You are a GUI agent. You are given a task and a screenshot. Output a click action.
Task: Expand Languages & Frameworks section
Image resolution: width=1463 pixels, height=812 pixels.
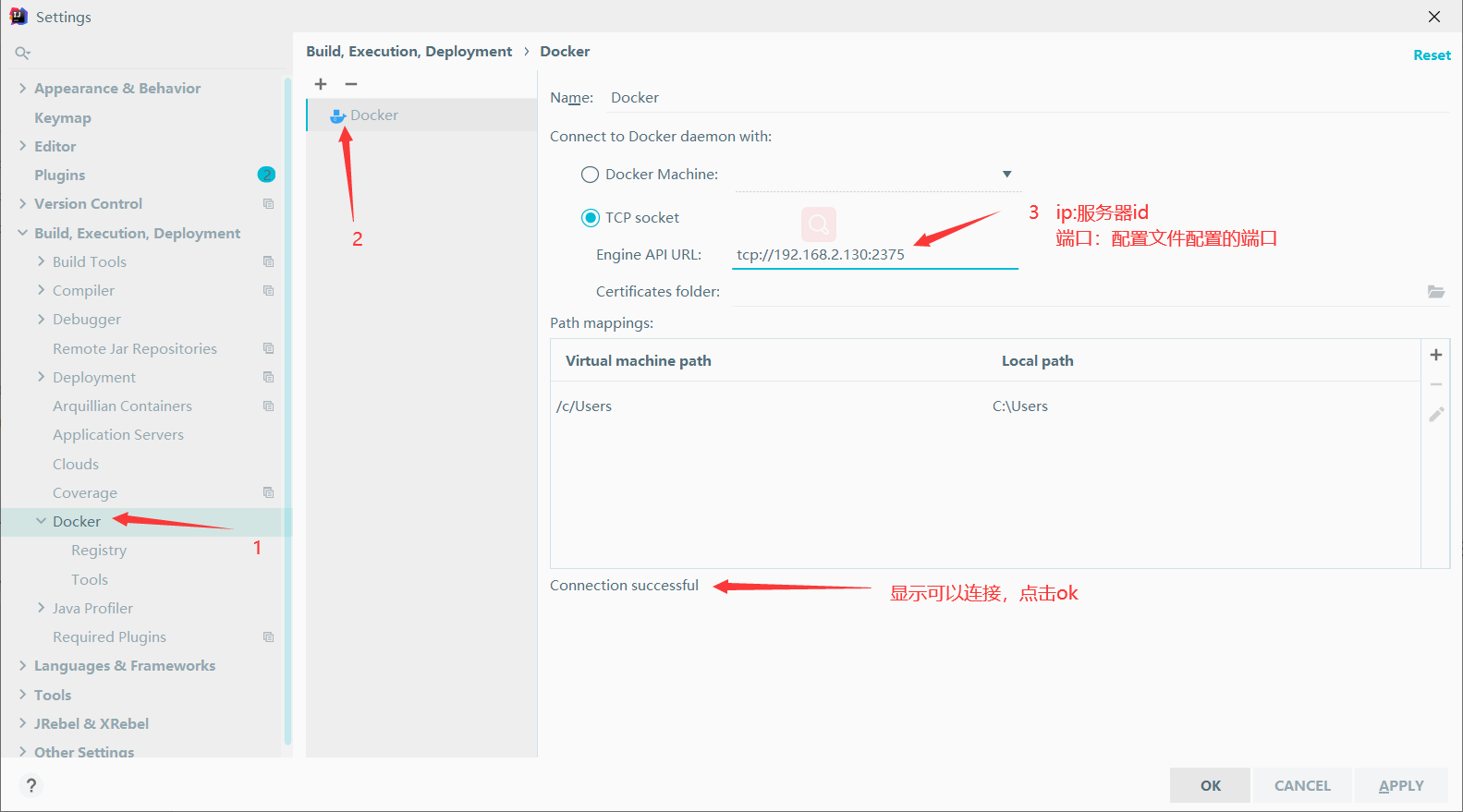pos(22,665)
